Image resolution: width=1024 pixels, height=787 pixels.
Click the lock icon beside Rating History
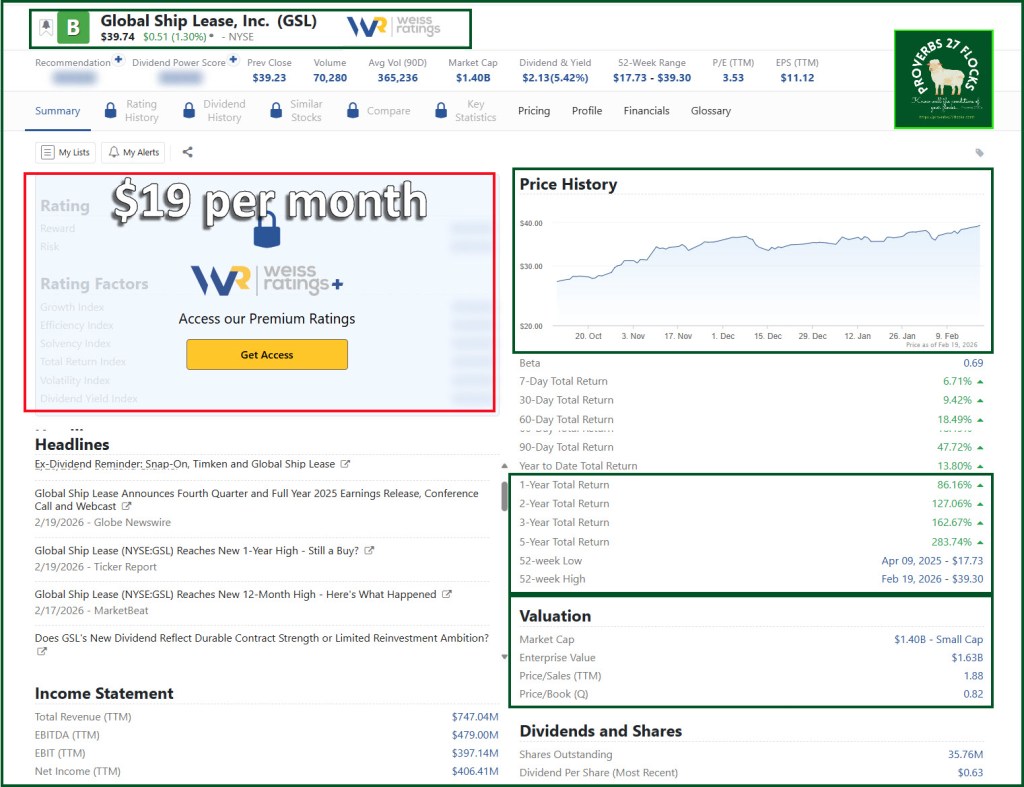point(111,111)
